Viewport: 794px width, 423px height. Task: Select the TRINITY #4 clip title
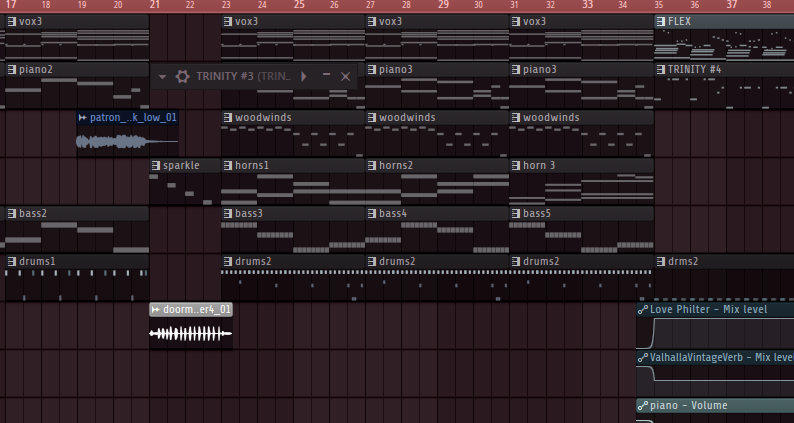694,70
